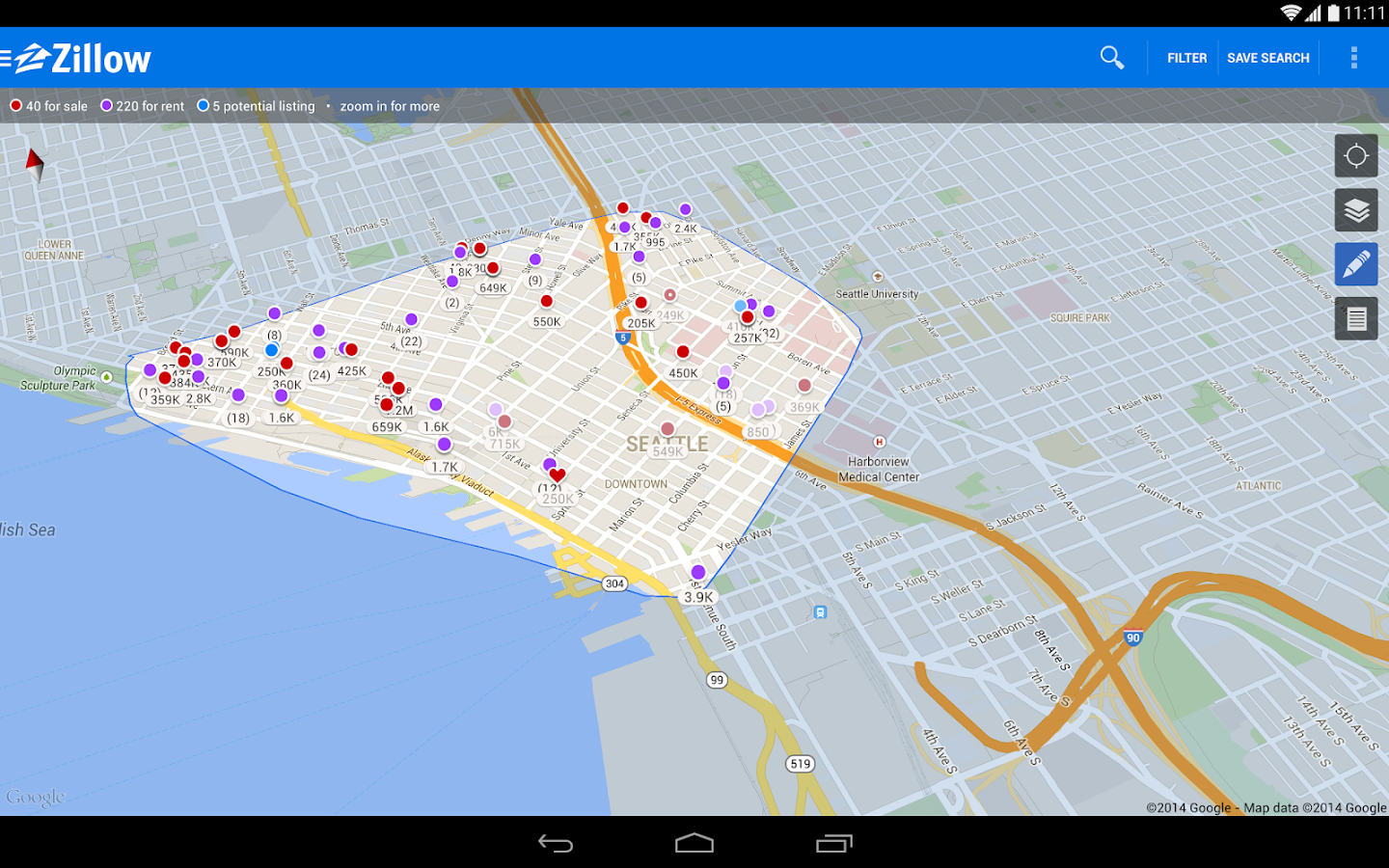Center map on my current location
The width and height of the screenshot is (1389, 868).
click(x=1356, y=156)
